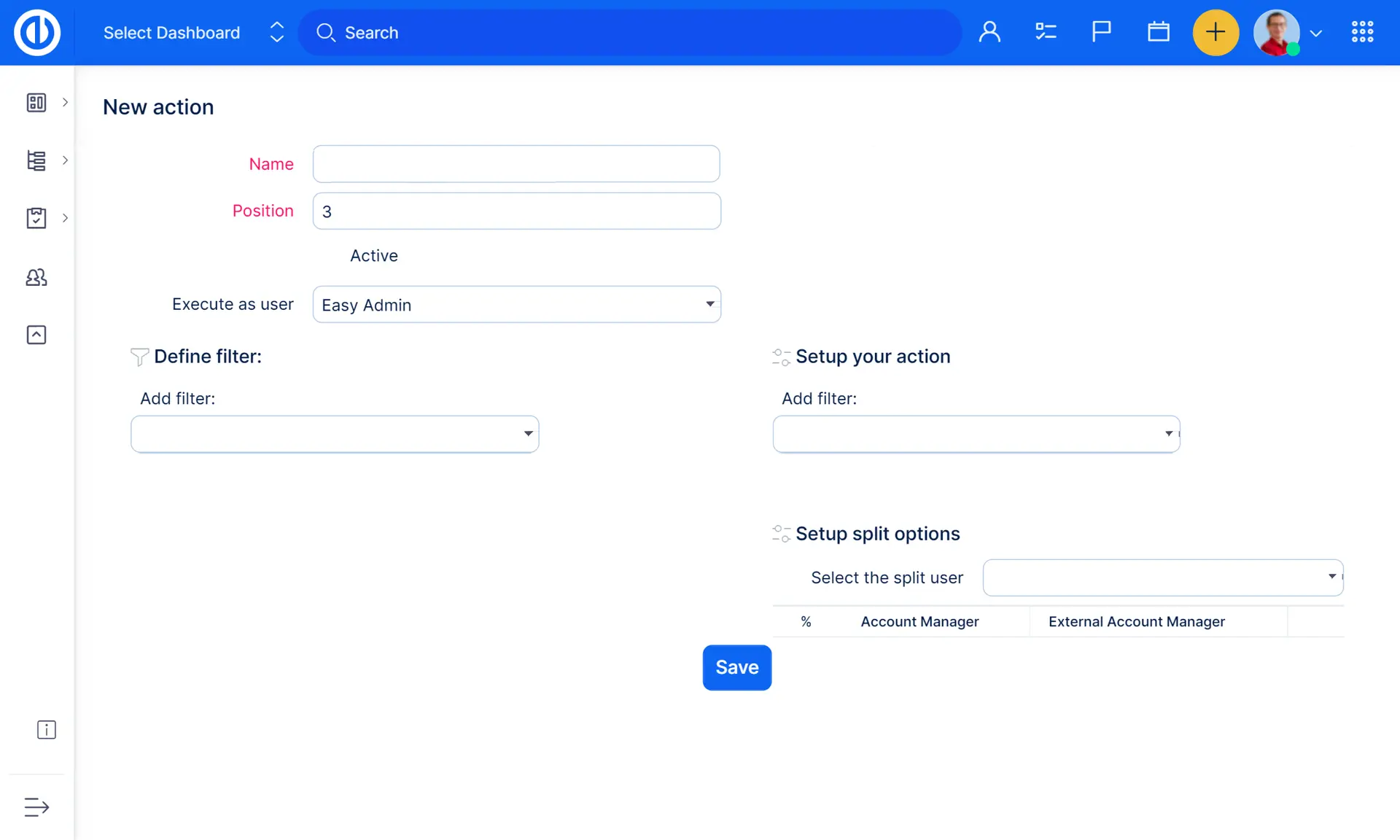1400x840 pixels.
Task: Open the user profile icon in header
Action: point(989,32)
